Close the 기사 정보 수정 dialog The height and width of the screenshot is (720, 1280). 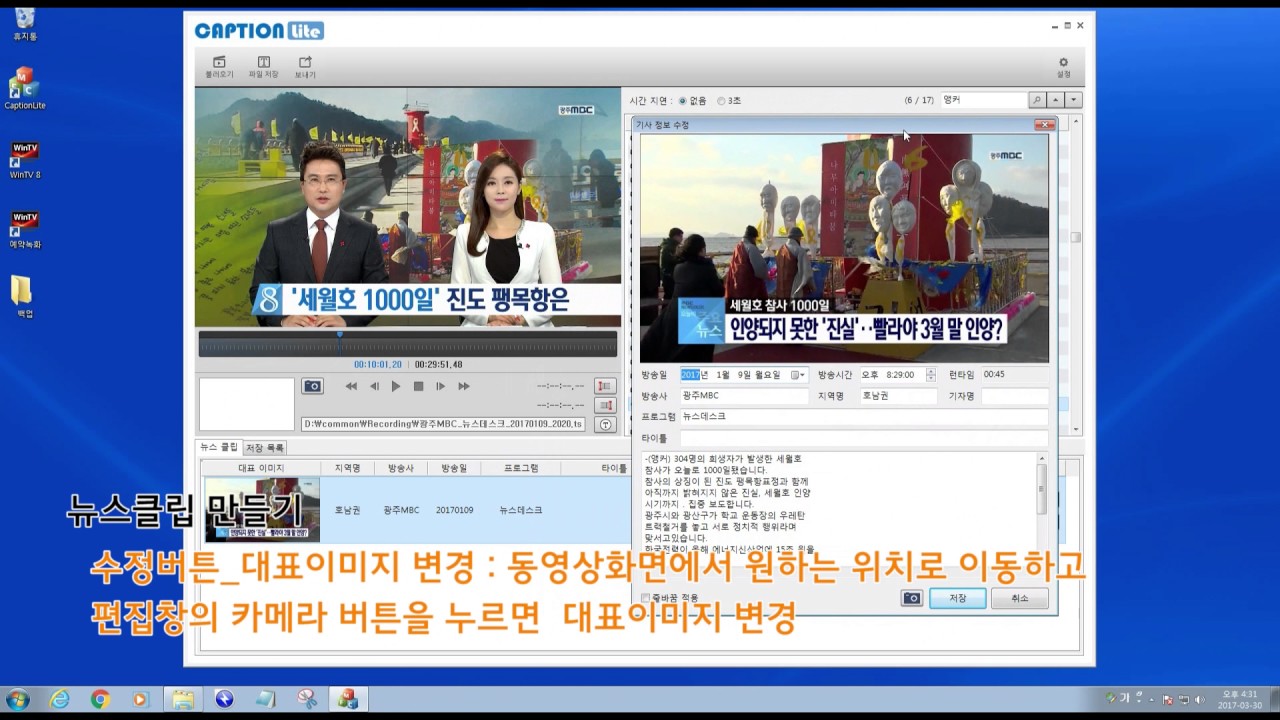(x=1045, y=125)
